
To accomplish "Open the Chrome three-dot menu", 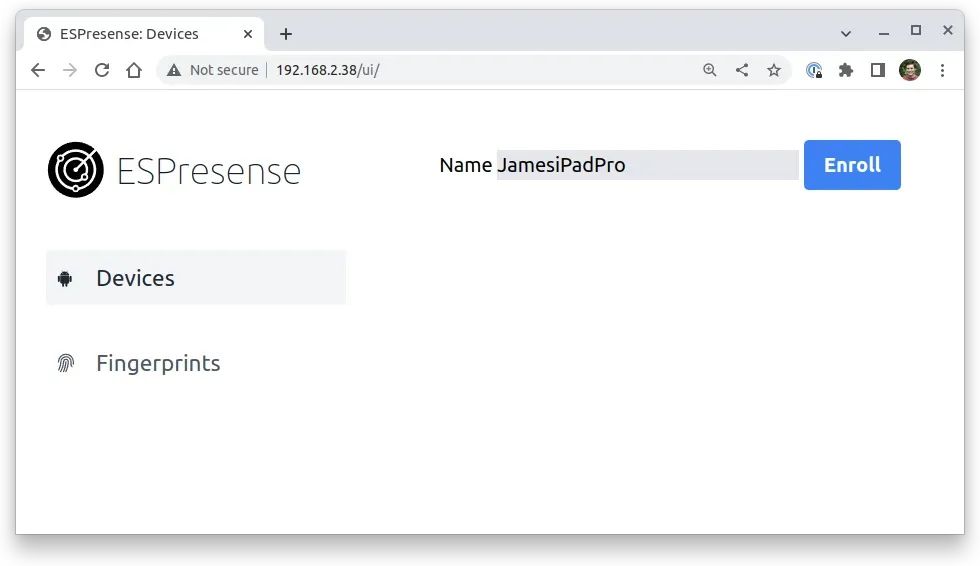I will (942, 70).
